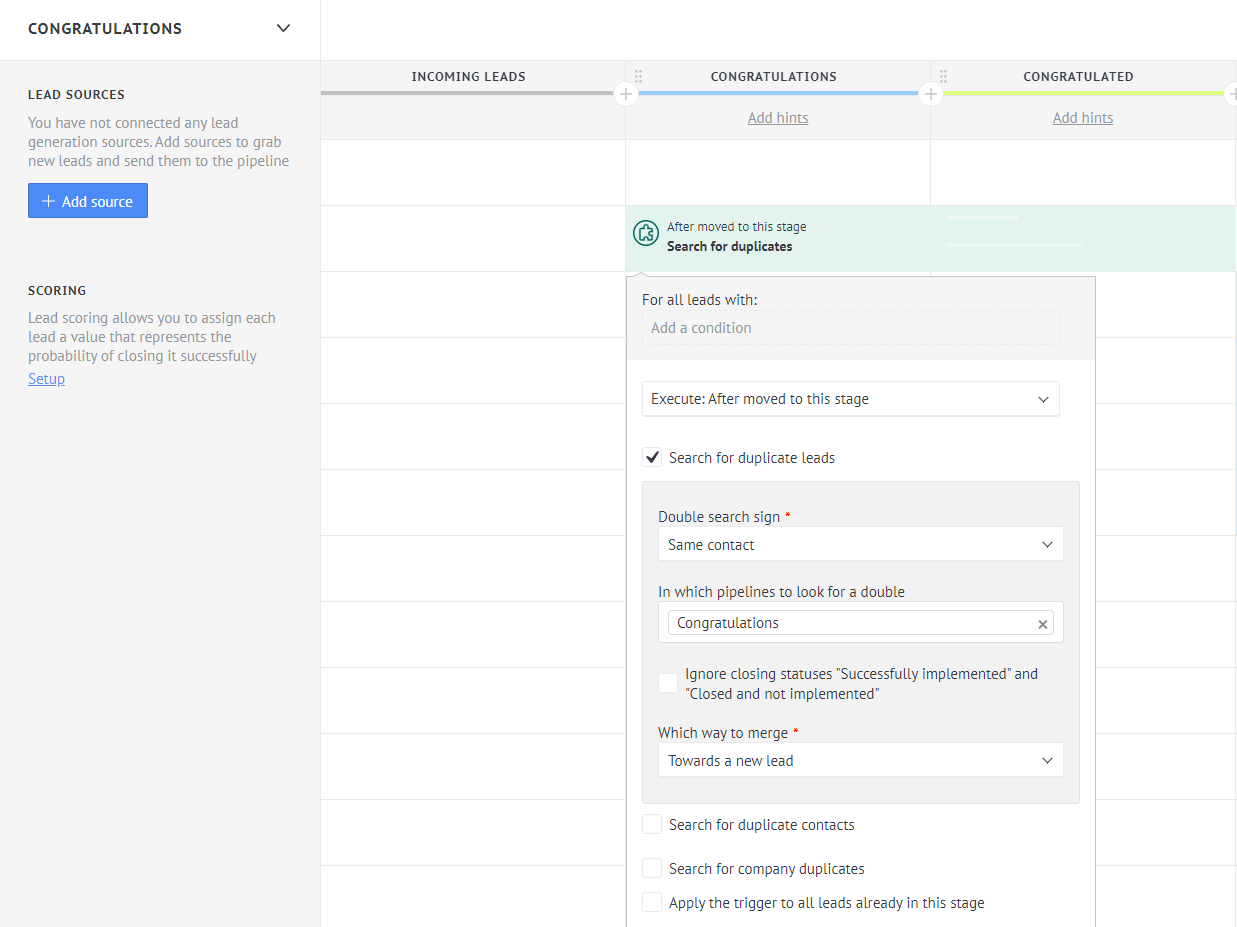The image size is (1237, 927).
Task: Click the Search for duplicates puzzle icon
Action: (x=645, y=233)
